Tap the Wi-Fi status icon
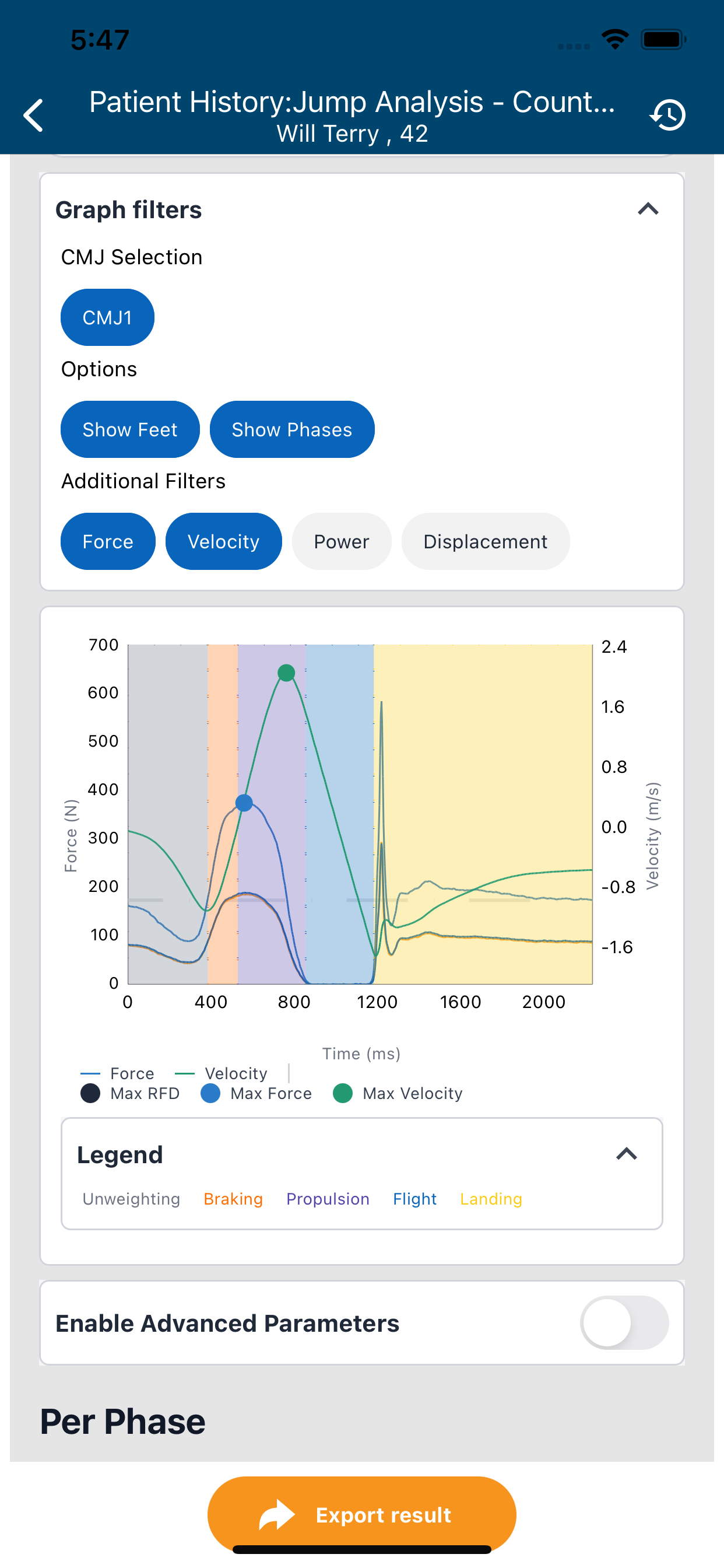724x1568 pixels. 615,40
